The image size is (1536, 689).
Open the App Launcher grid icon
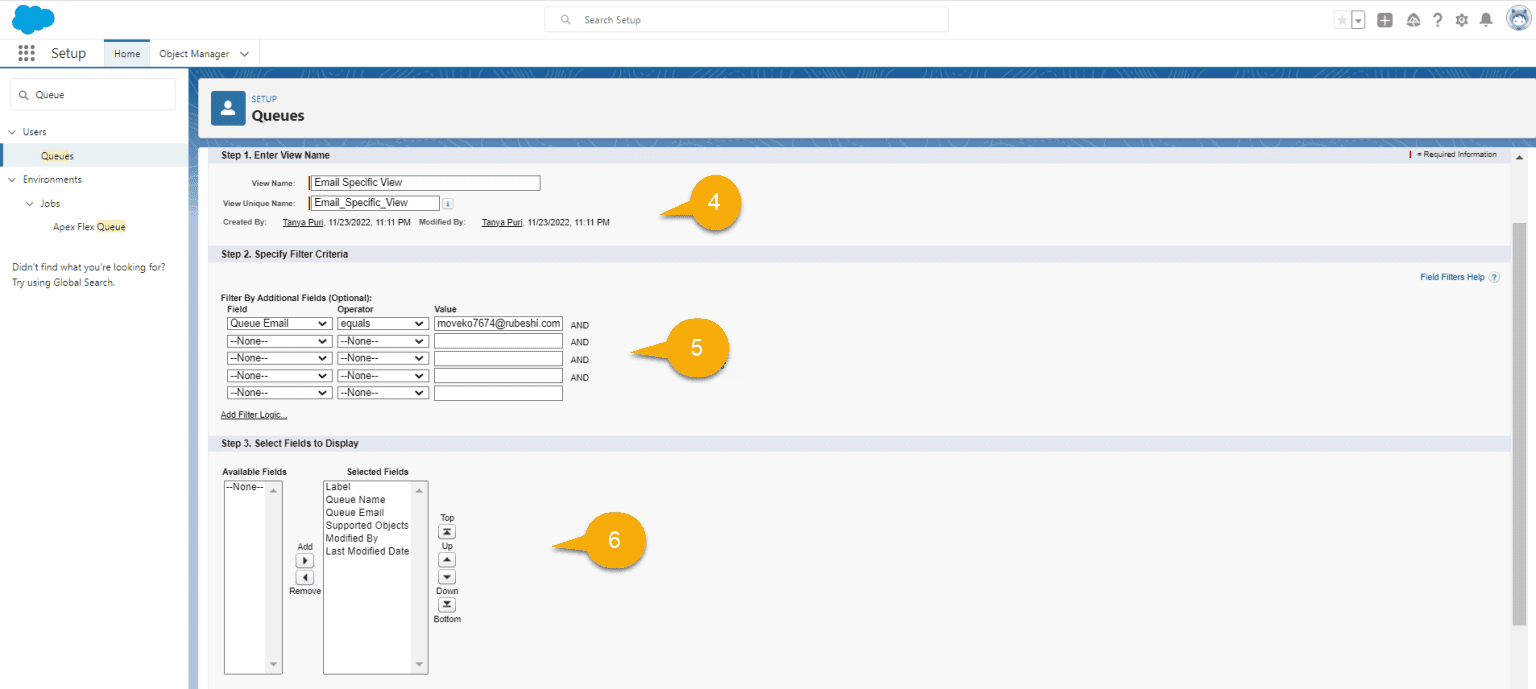(26, 53)
